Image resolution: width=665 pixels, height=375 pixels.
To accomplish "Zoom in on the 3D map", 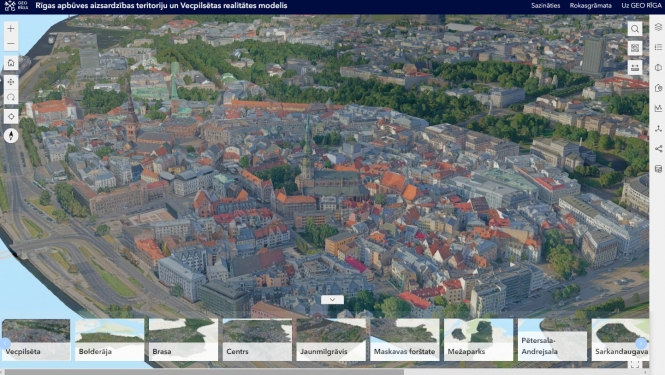I will tap(11, 28).
